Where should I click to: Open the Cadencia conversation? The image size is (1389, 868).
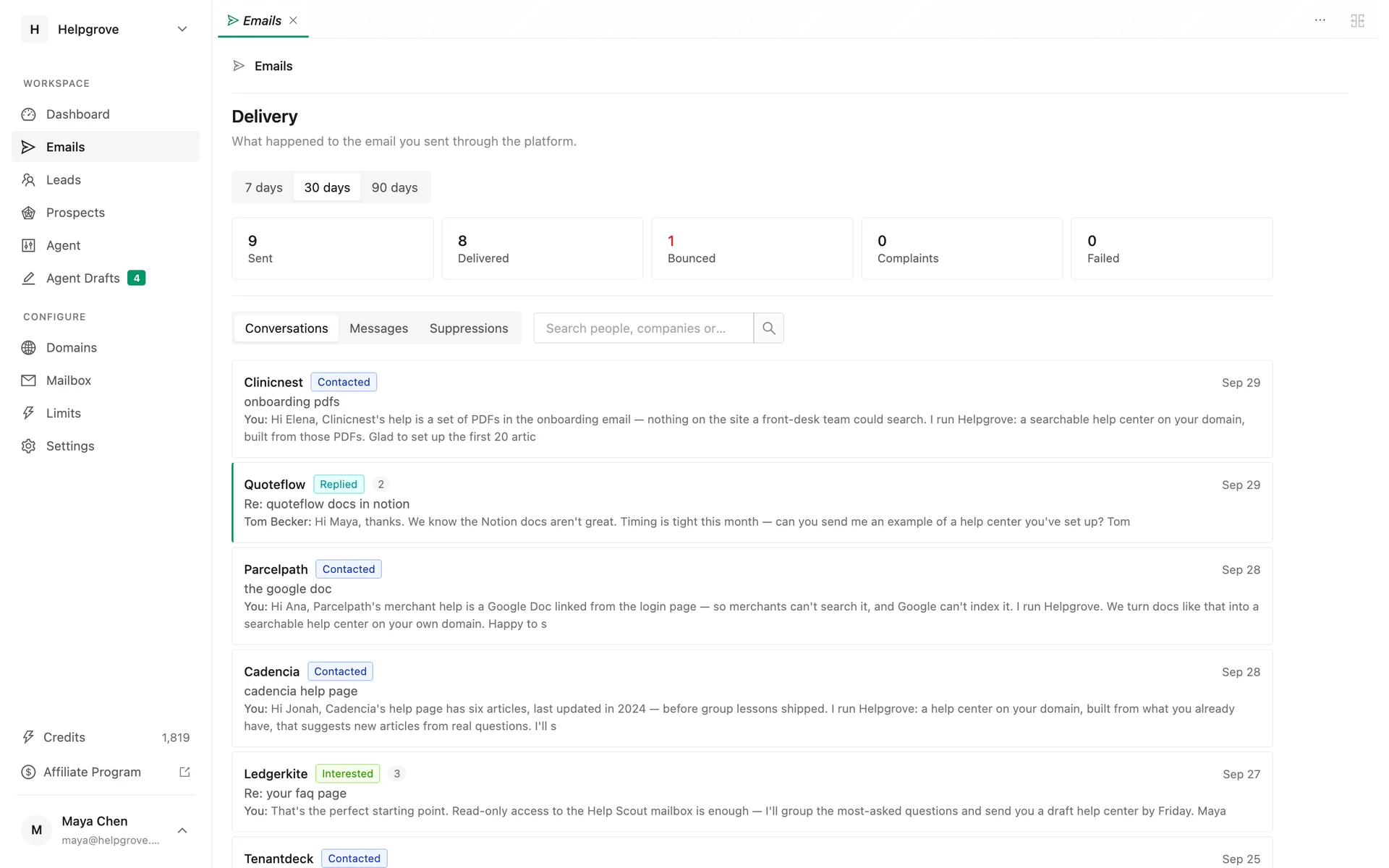click(752, 698)
